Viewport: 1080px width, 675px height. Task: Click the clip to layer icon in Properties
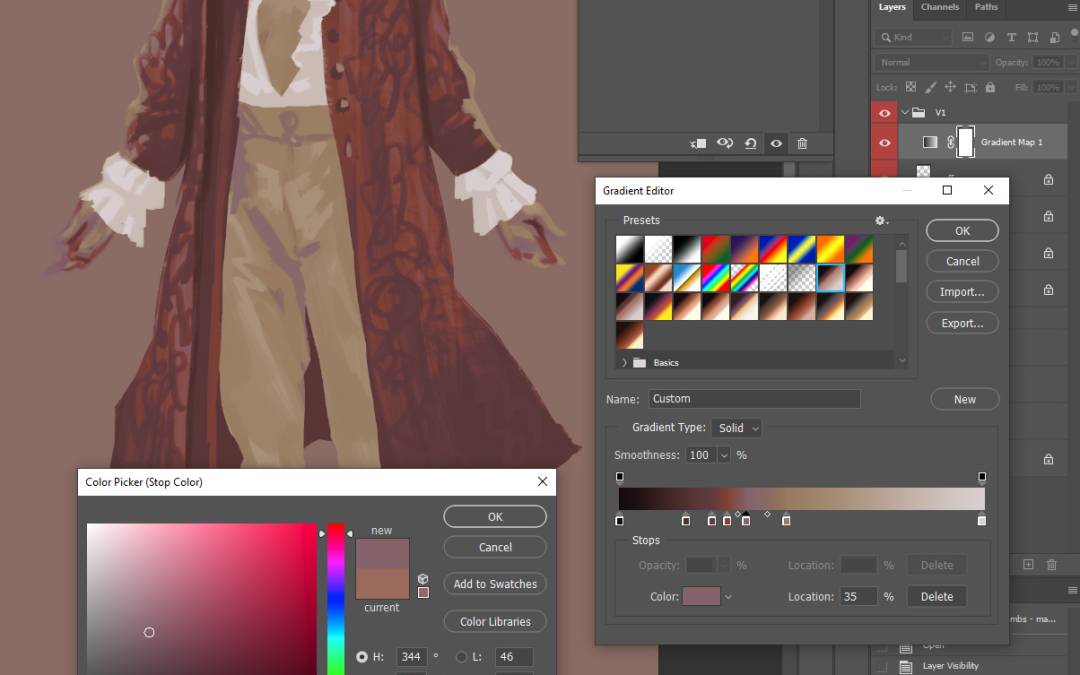(699, 144)
